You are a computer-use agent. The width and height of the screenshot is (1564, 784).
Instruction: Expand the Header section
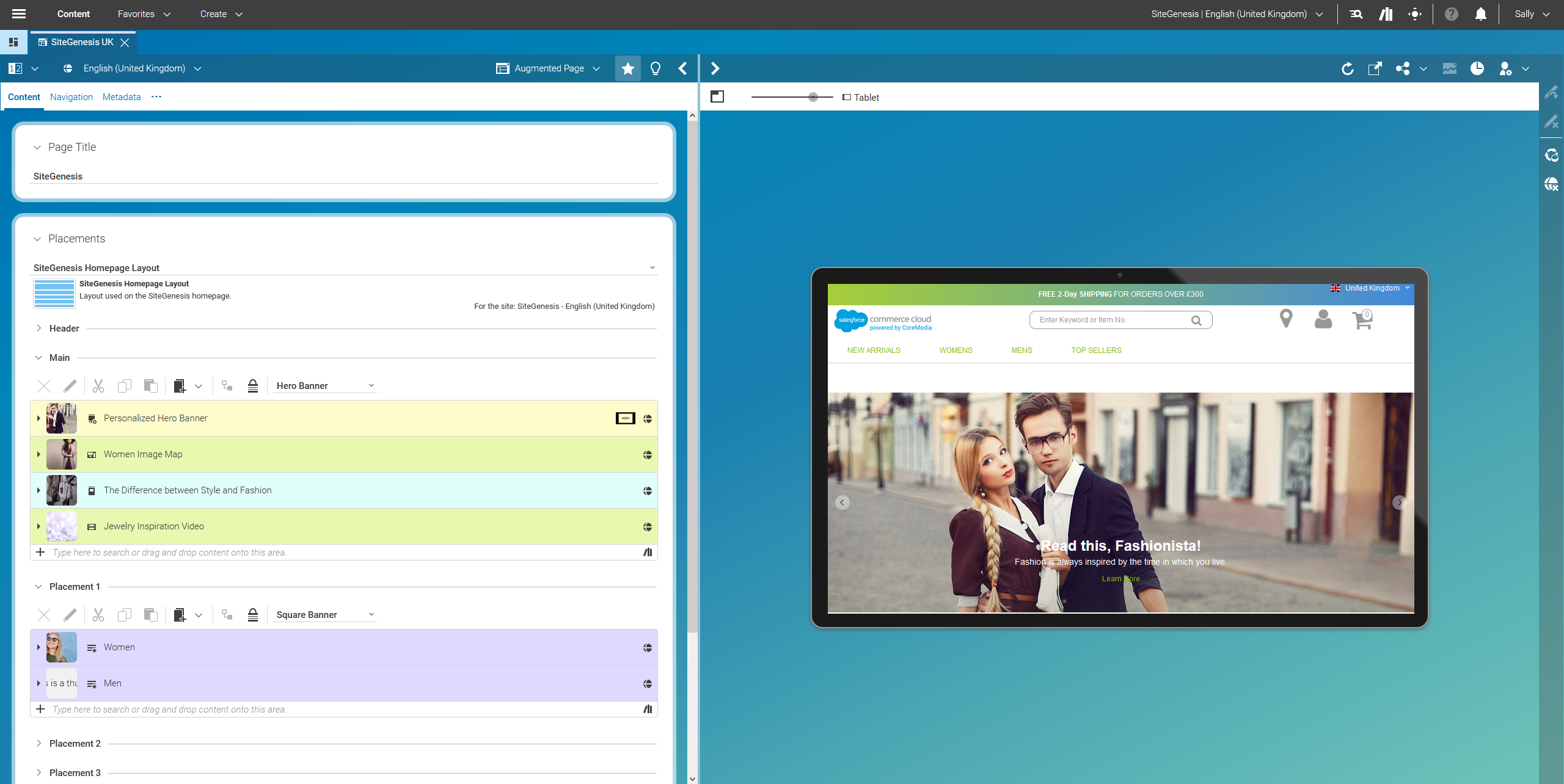[x=38, y=328]
